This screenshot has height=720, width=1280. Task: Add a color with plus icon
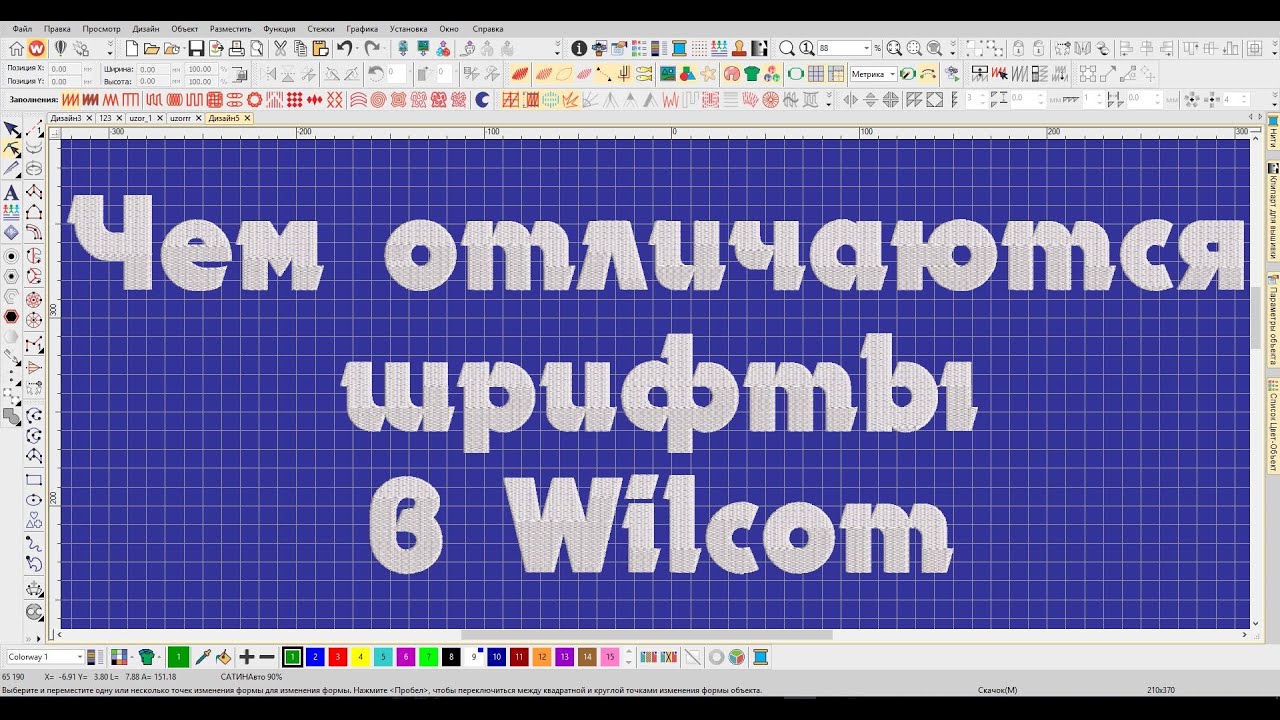(247, 657)
